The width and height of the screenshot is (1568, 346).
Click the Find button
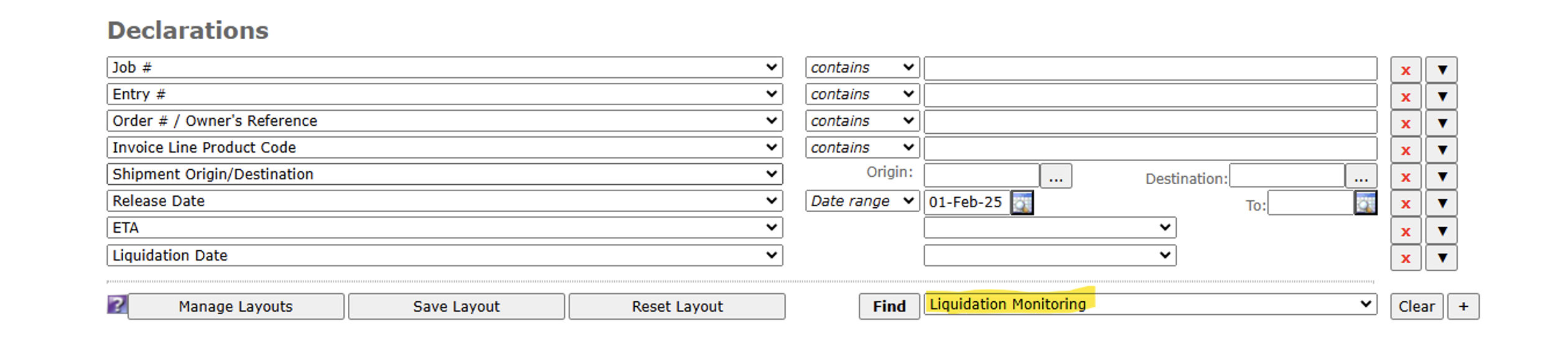889,306
